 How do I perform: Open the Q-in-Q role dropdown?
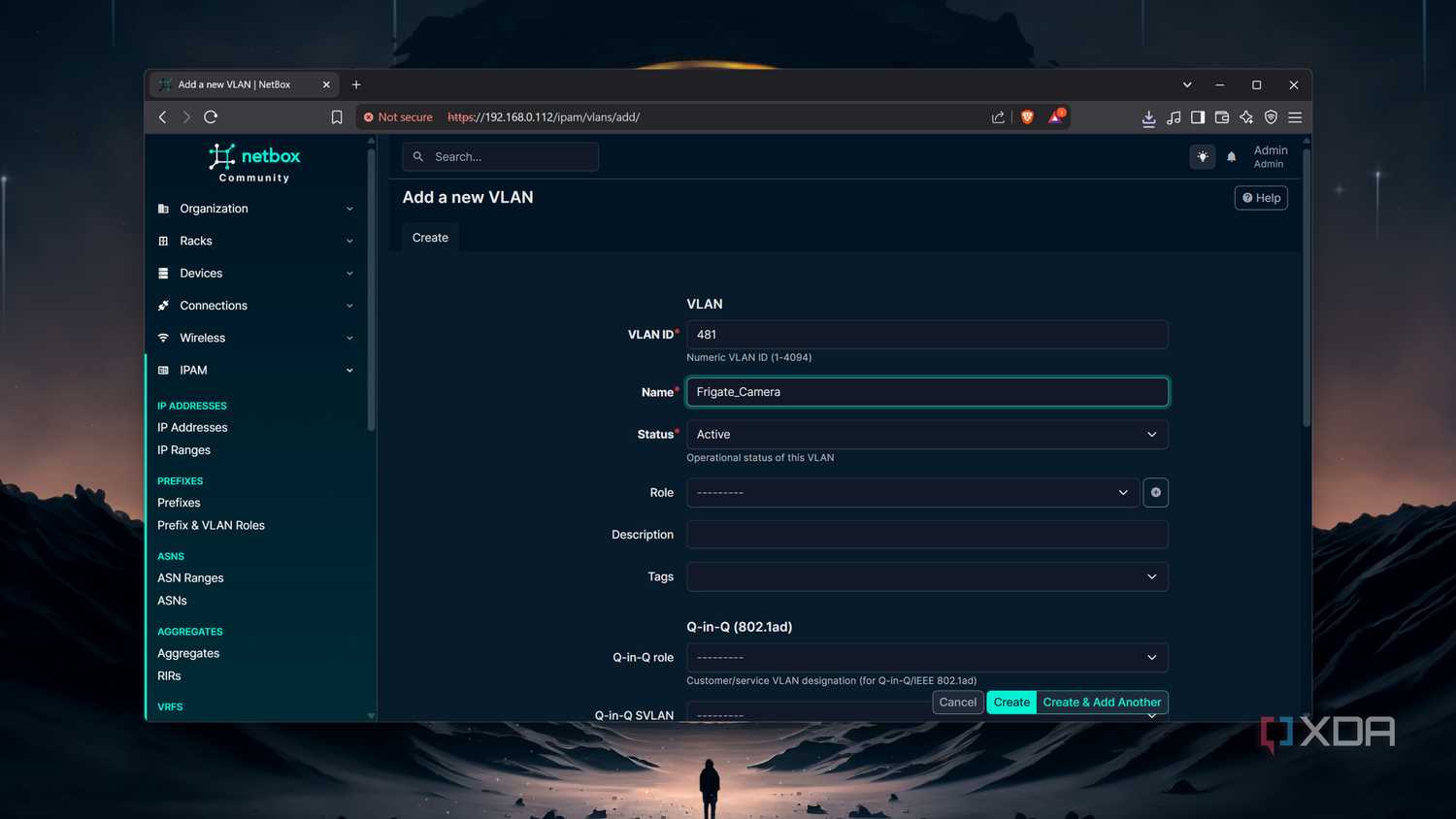click(927, 657)
